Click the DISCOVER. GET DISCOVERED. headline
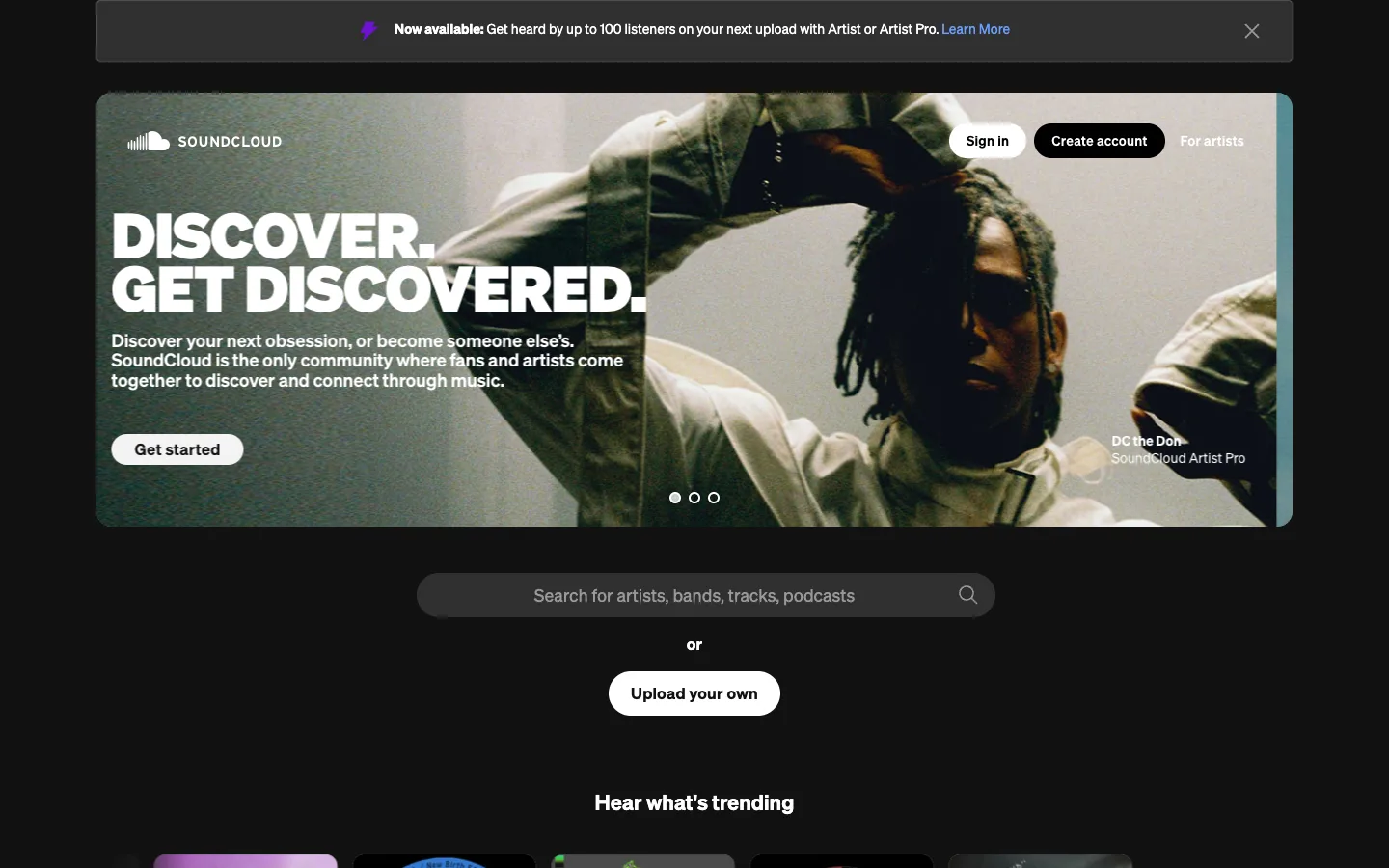The width and height of the screenshot is (1389, 868). 378,262
